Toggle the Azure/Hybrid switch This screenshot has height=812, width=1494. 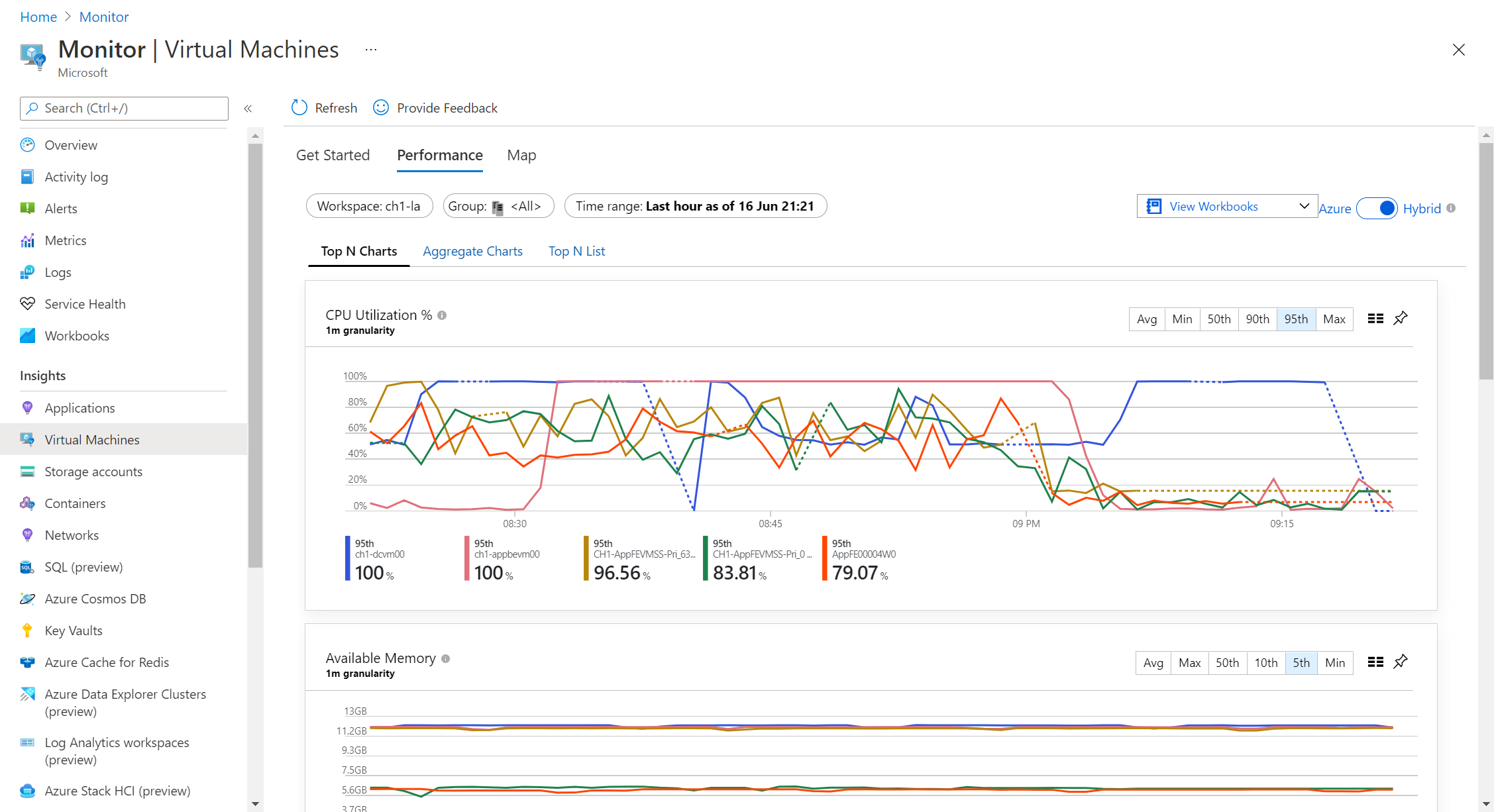1377,208
